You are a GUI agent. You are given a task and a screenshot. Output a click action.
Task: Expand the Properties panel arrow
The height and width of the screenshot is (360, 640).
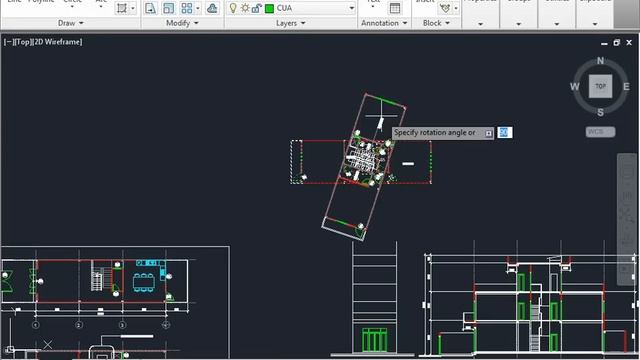click(480, 24)
